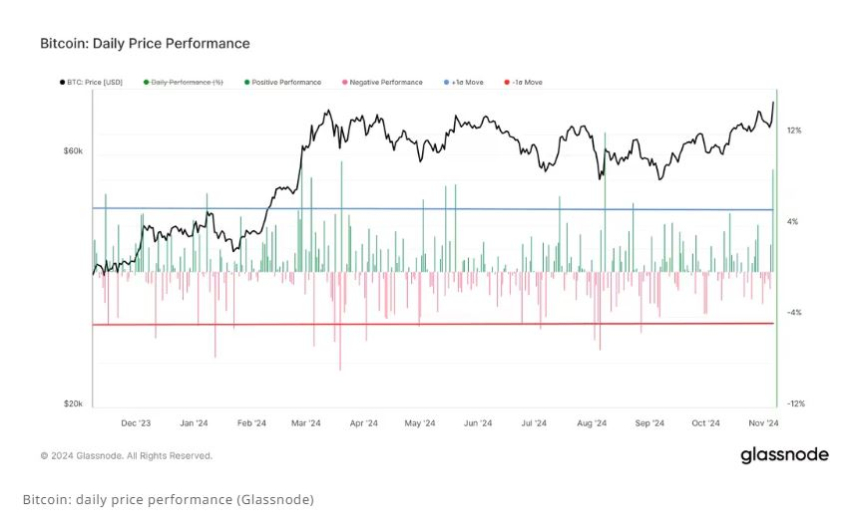Click the Aug '24 x-axis label
The image size is (860, 531).
click(x=592, y=423)
